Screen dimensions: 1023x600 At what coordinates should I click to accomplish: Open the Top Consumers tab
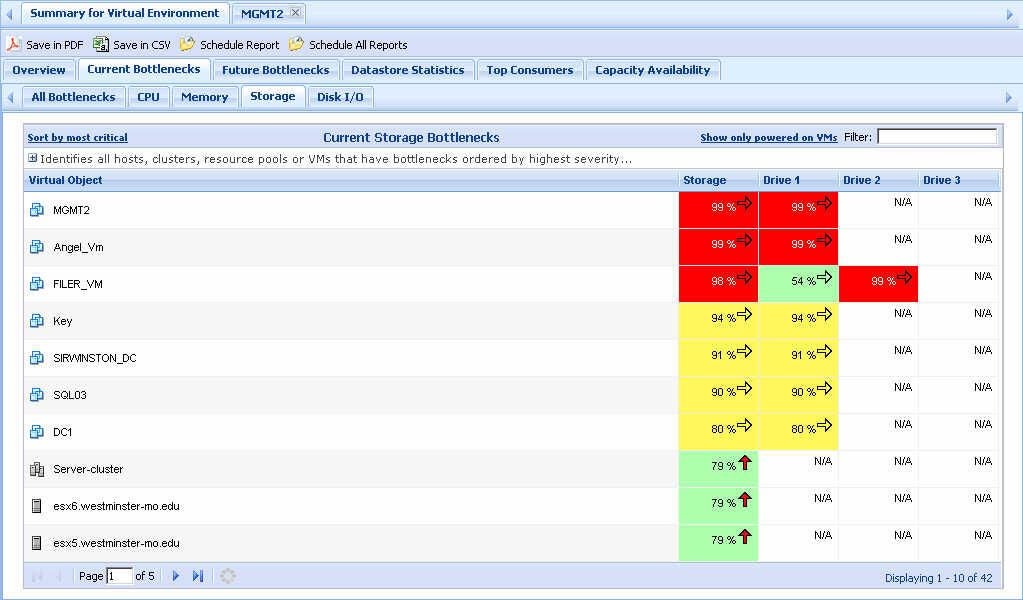530,70
